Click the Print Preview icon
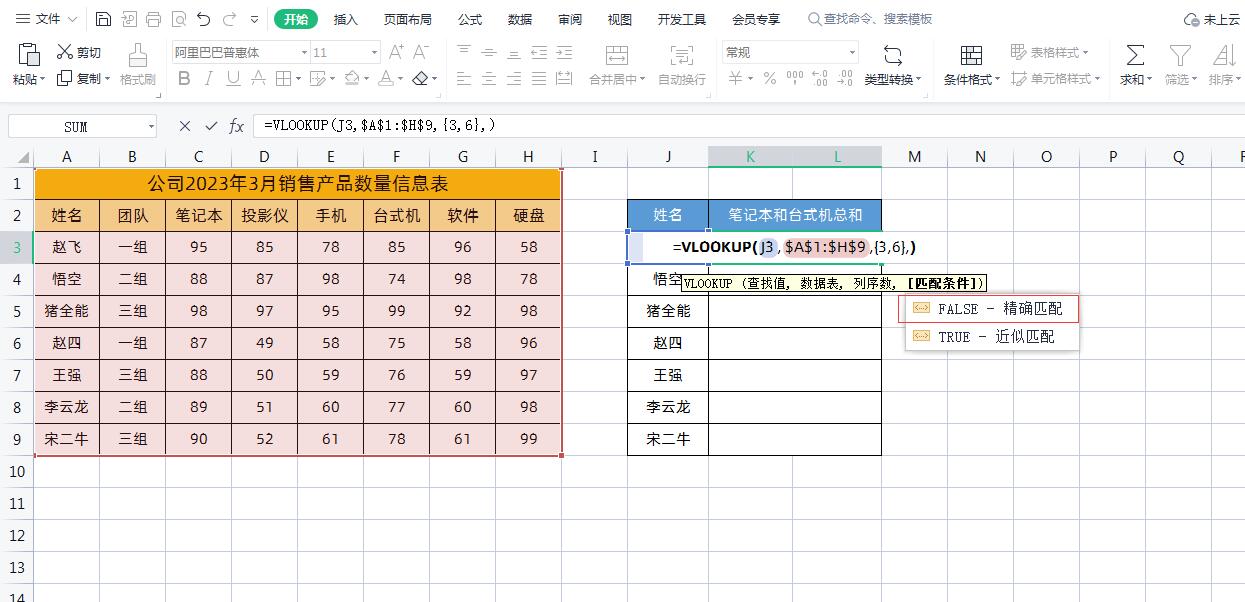The height and width of the screenshot is (602, 1245). pyautogui.click(x=178, y=19)
